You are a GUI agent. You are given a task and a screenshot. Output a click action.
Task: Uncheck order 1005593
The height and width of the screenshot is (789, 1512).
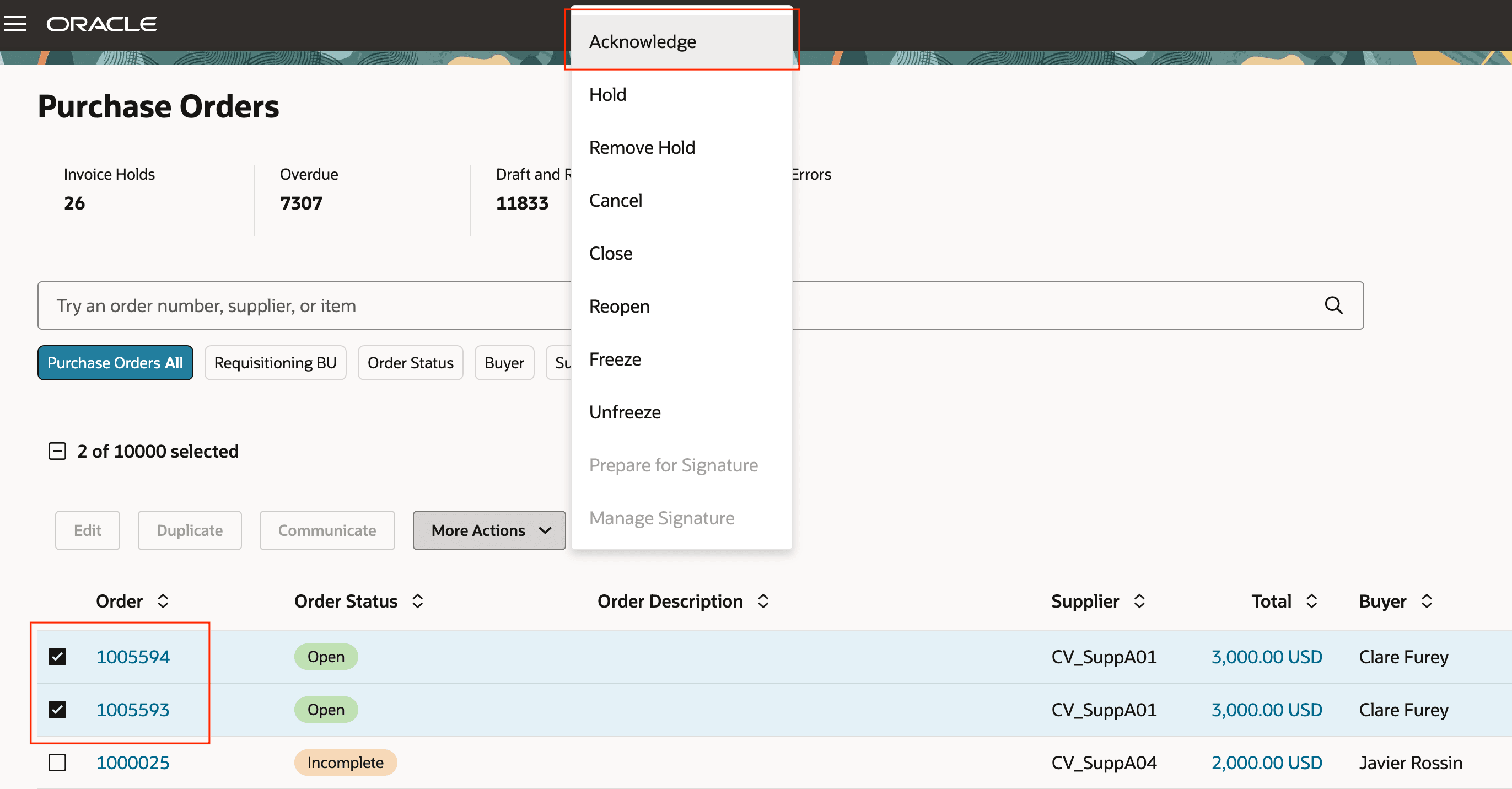click(x=58, y=709)
